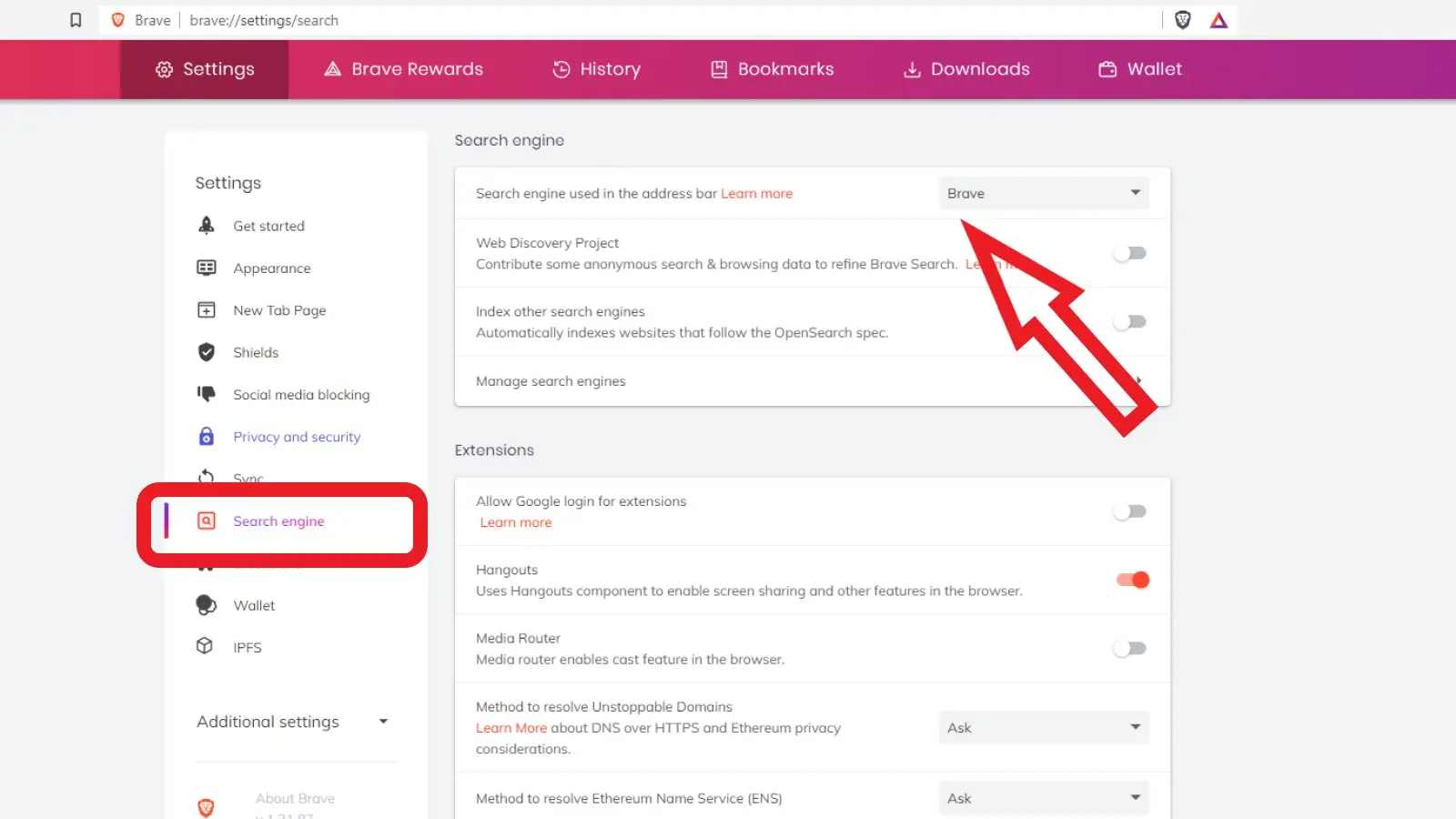Viewport: 1456px width, 819px height.
Task: Open About Brave in sidebar
Action: 295,799
